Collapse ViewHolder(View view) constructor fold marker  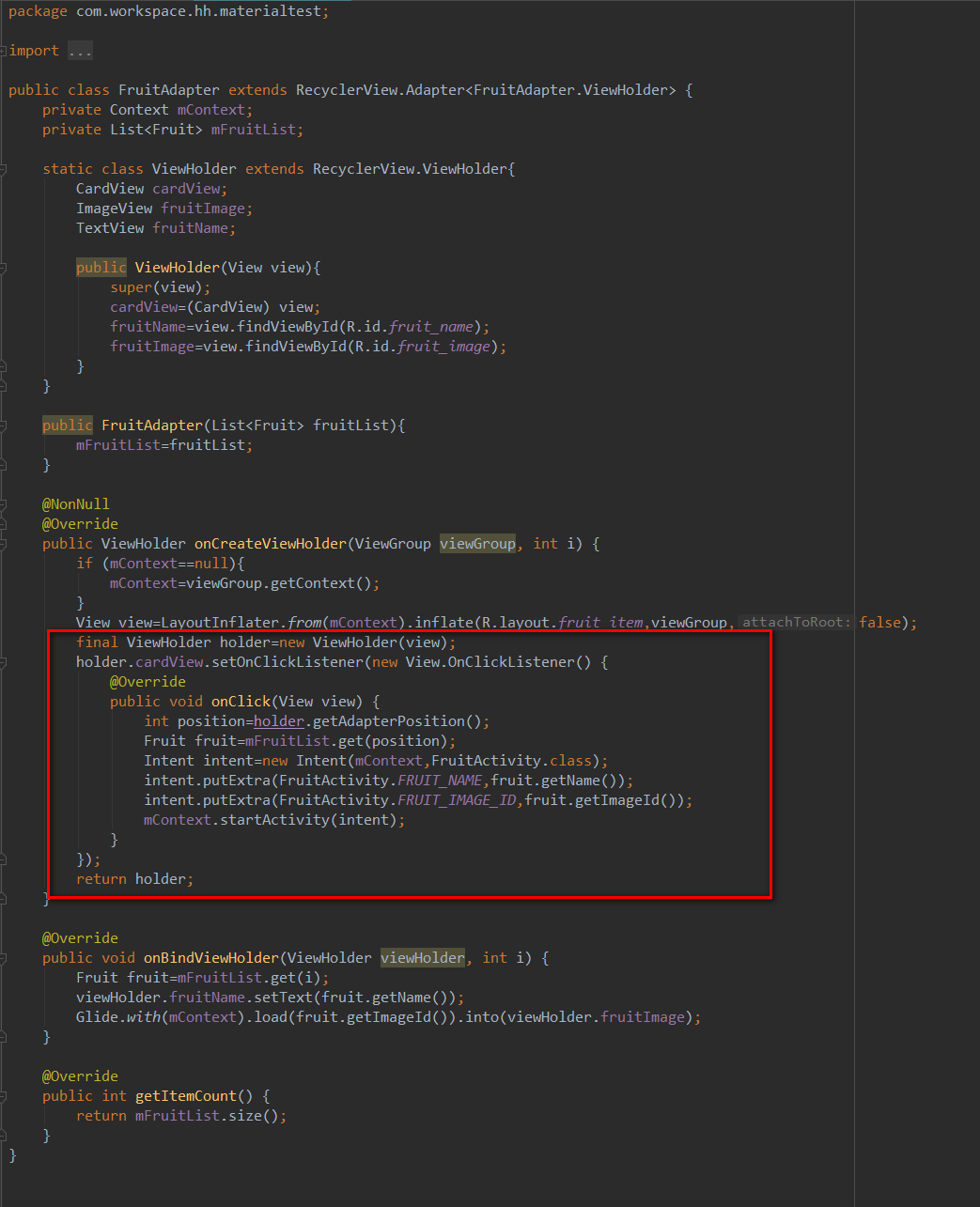point(4,268)
